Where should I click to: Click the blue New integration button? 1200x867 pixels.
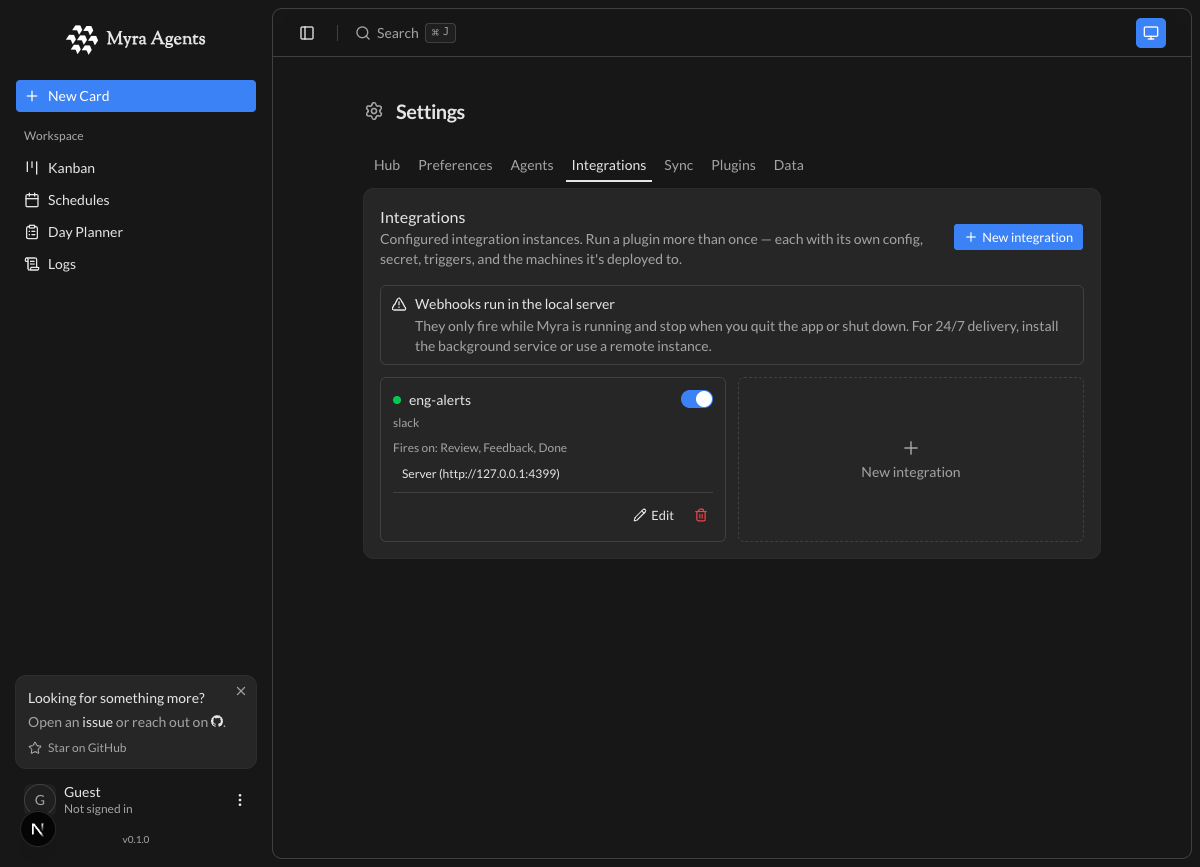tap(1018, 237)
